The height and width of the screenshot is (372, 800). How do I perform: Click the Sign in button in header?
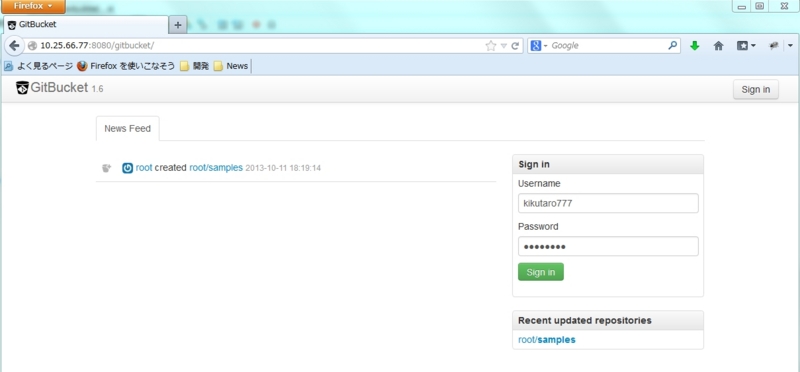(756, 89)
